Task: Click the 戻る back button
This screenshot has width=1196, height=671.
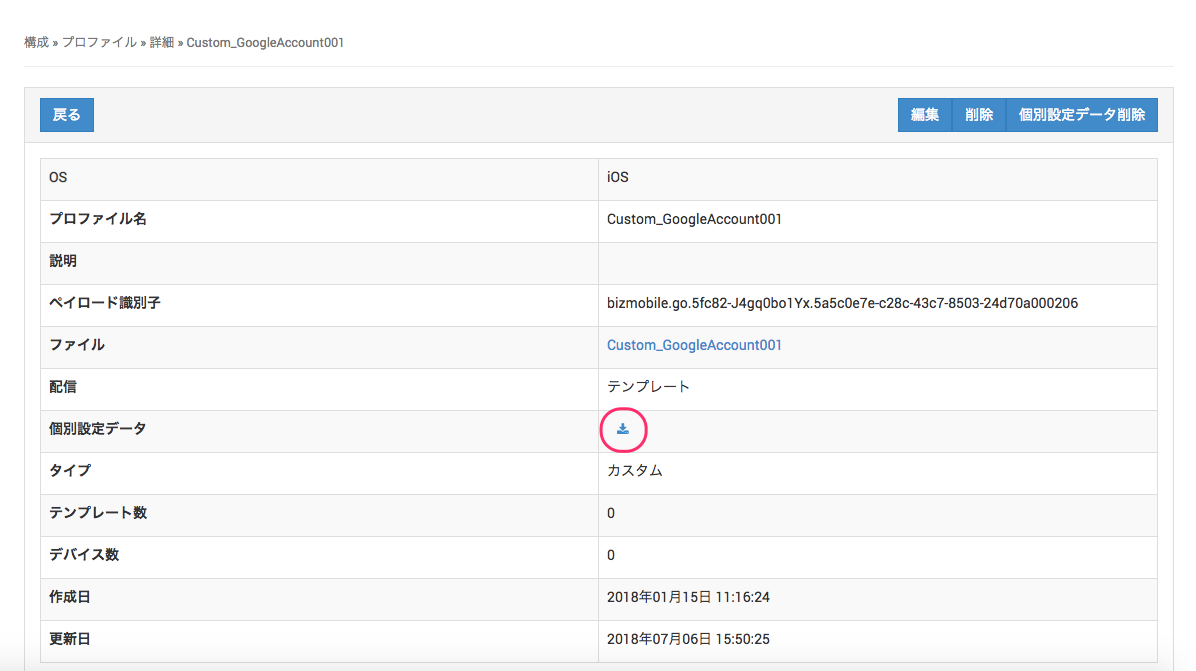Action: tap(67, 115)
